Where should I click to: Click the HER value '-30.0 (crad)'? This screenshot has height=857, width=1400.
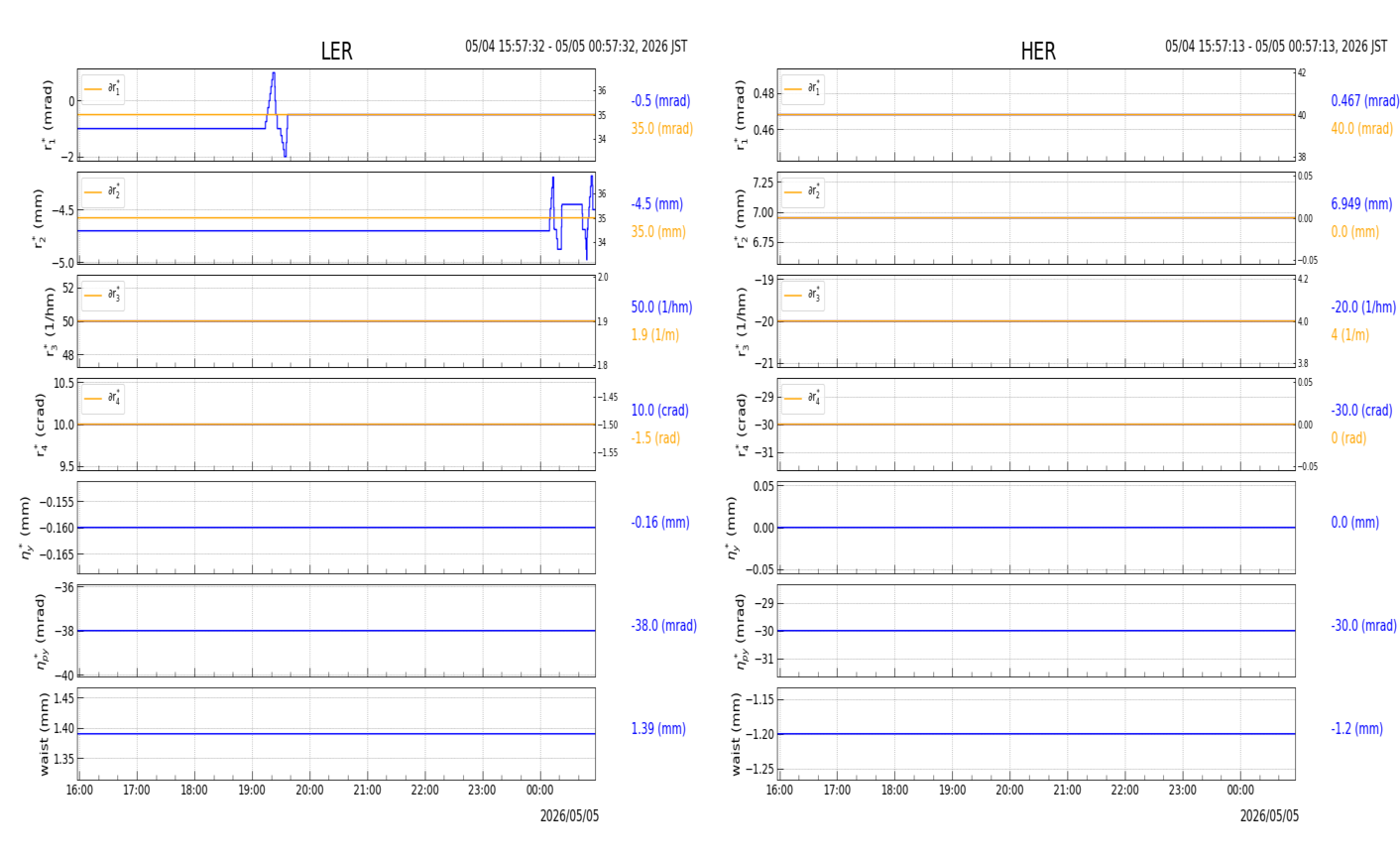pyautogui.click(x=1361, y=411)
